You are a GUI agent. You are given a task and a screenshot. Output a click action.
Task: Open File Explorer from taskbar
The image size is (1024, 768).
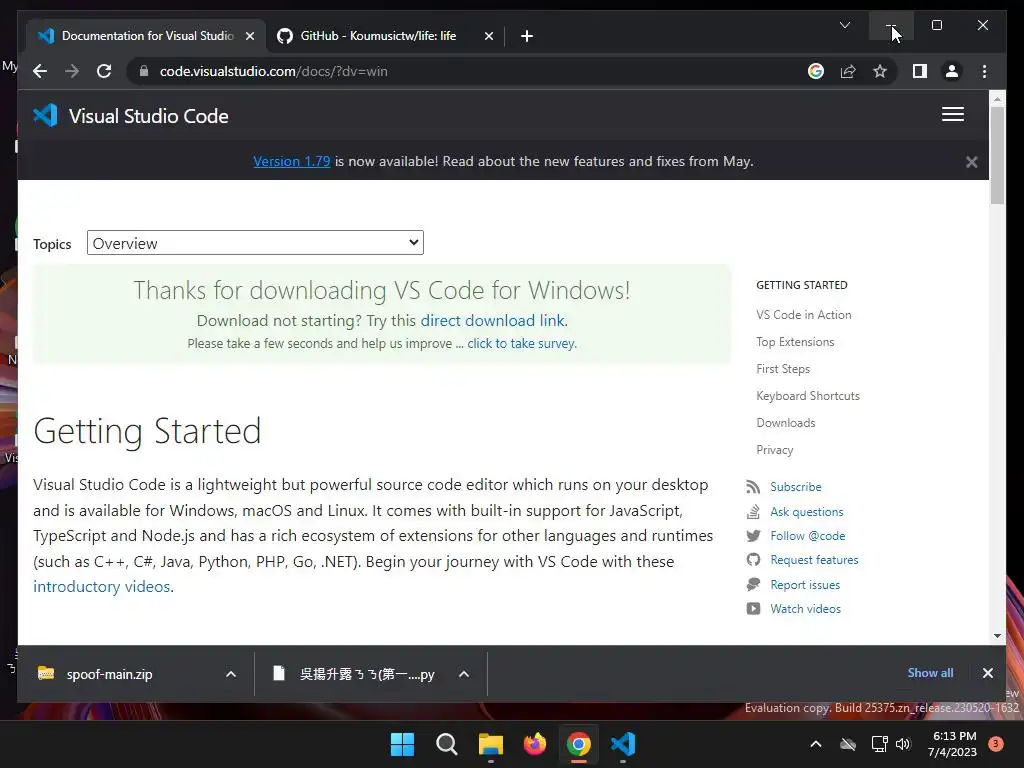click(490, 744)
